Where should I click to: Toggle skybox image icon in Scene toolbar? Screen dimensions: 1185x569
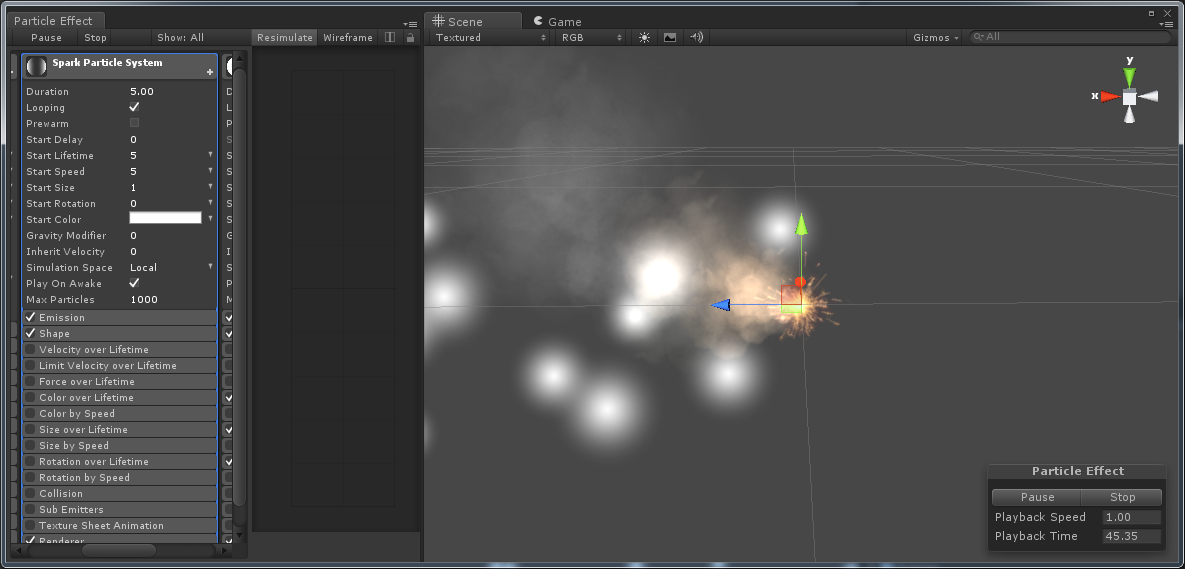(x=670, y=37)
